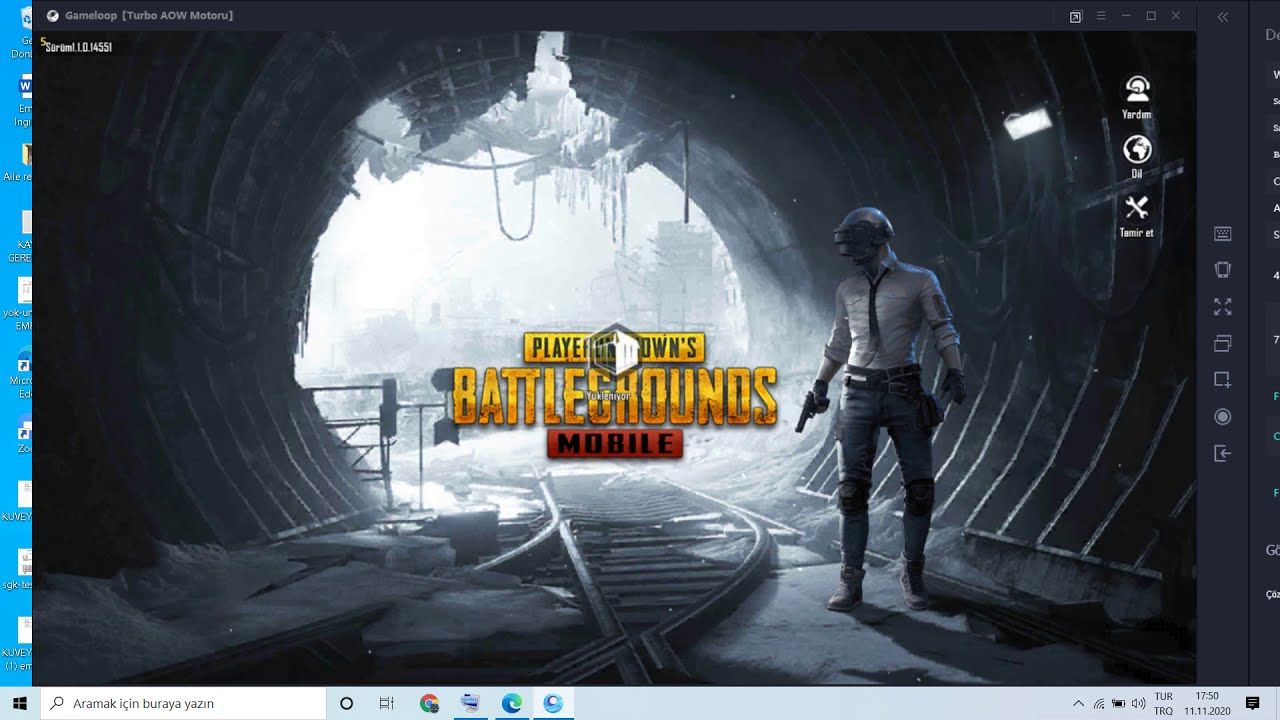Open Task View on the taskbar

tap(387, 703)
